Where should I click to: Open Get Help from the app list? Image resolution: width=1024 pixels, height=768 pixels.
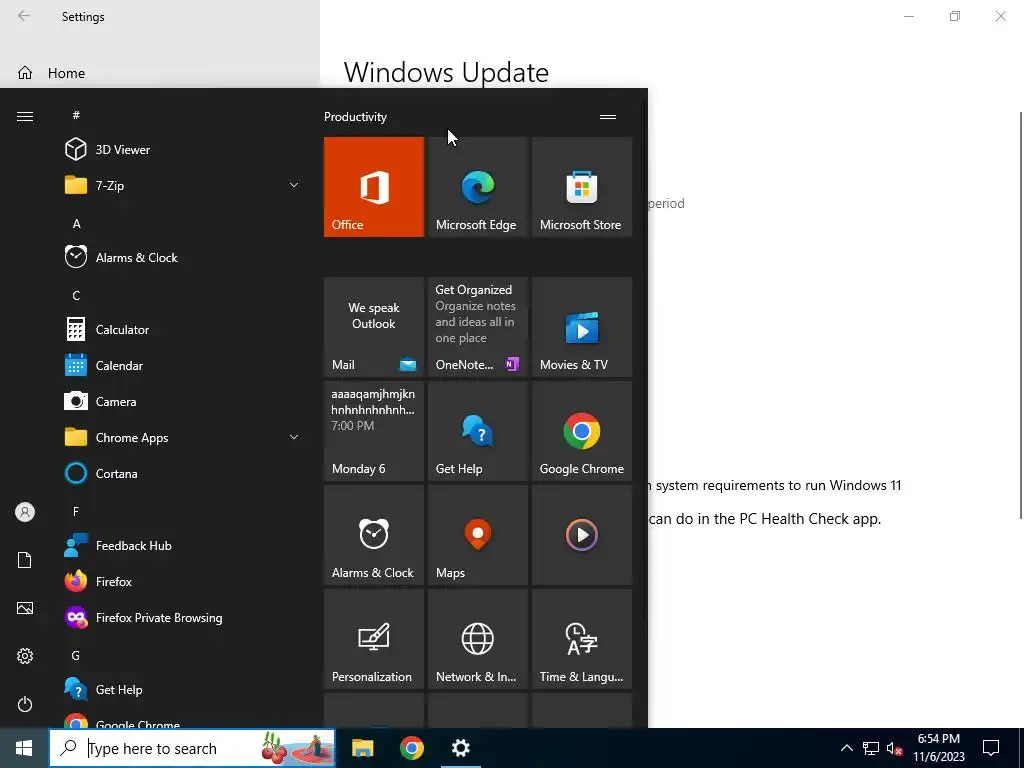coord(183,690)
